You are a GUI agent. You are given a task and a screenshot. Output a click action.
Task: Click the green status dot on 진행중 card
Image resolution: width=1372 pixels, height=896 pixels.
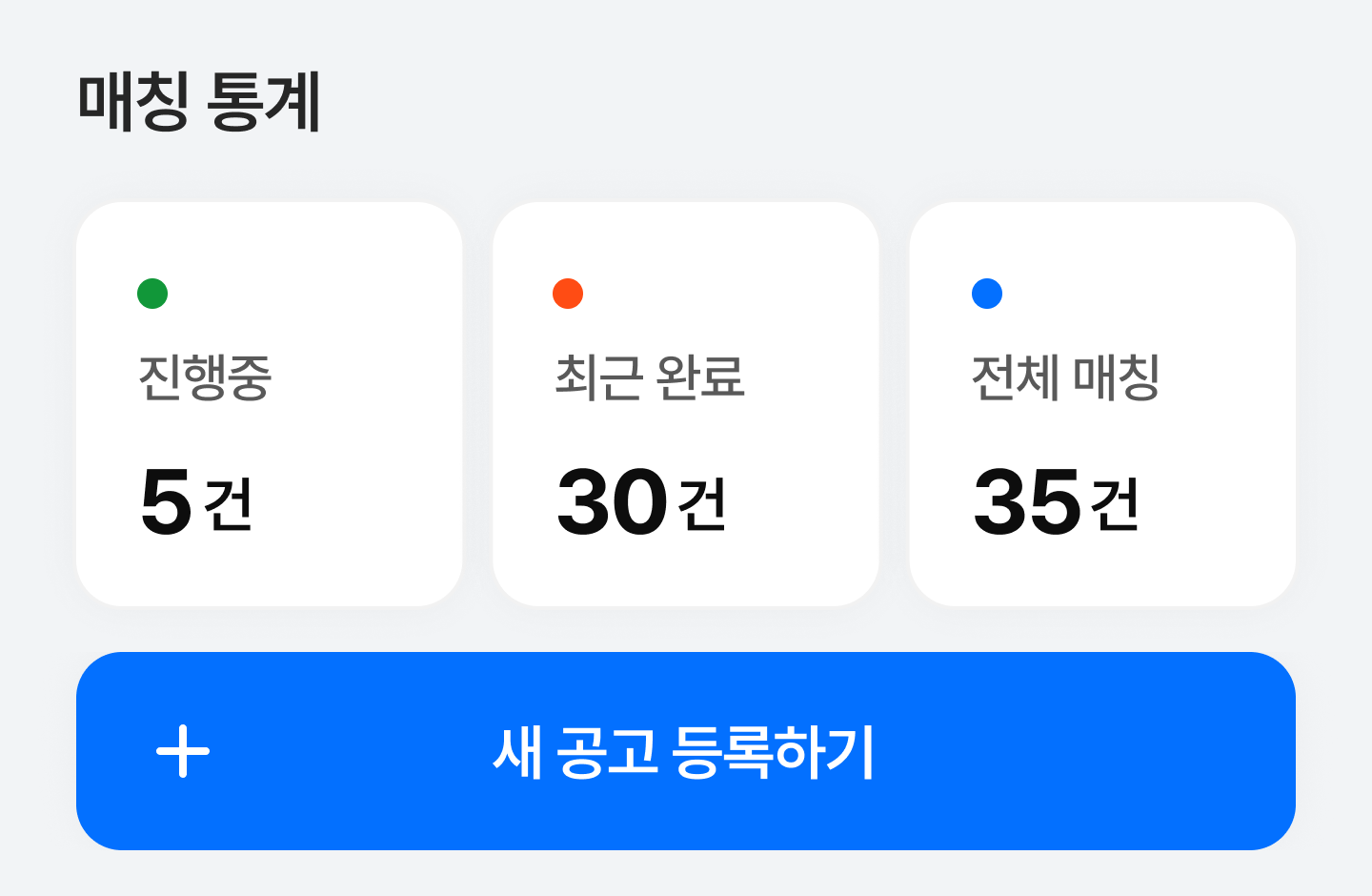tap(152, 294)
